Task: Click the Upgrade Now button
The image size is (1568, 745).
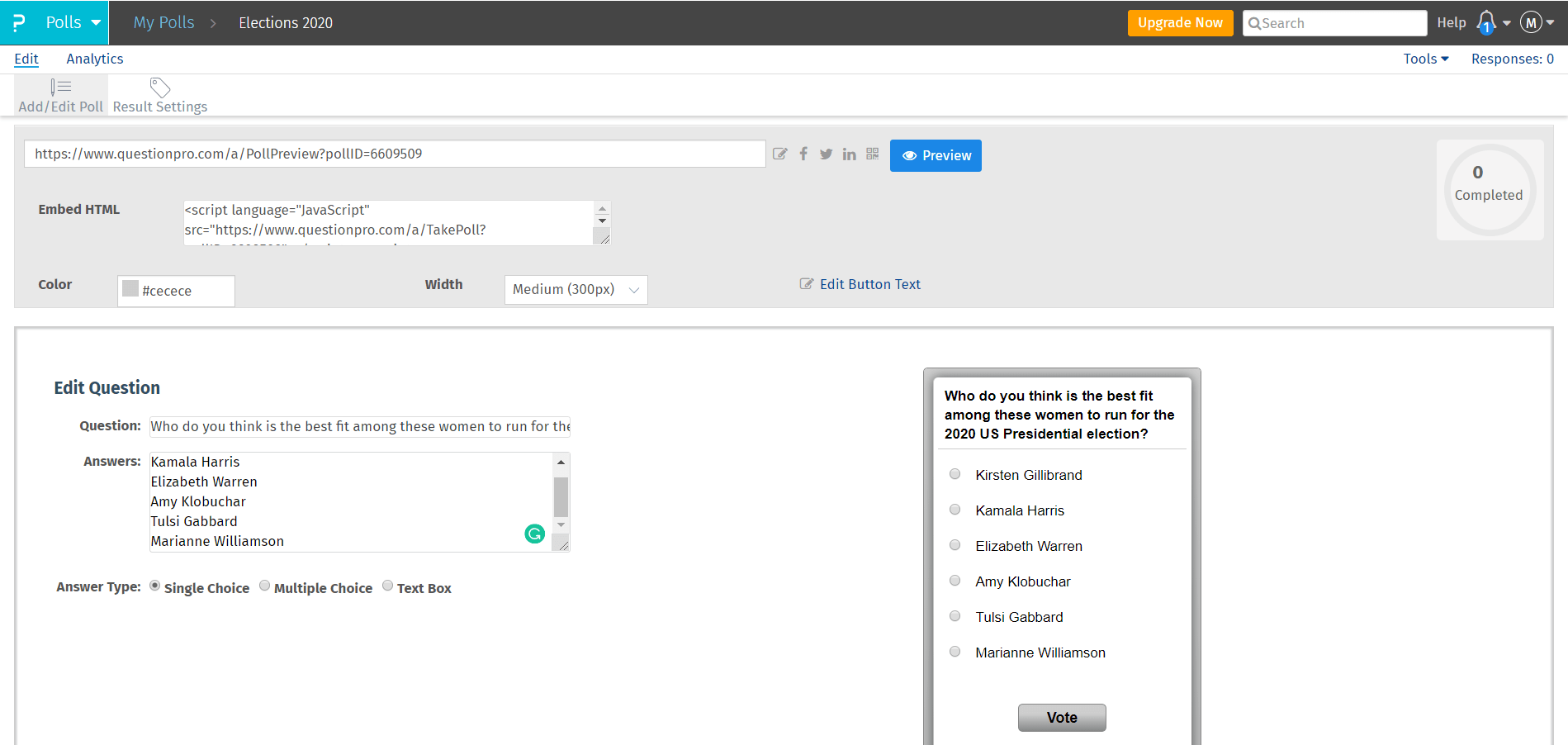Action: 1180,22
